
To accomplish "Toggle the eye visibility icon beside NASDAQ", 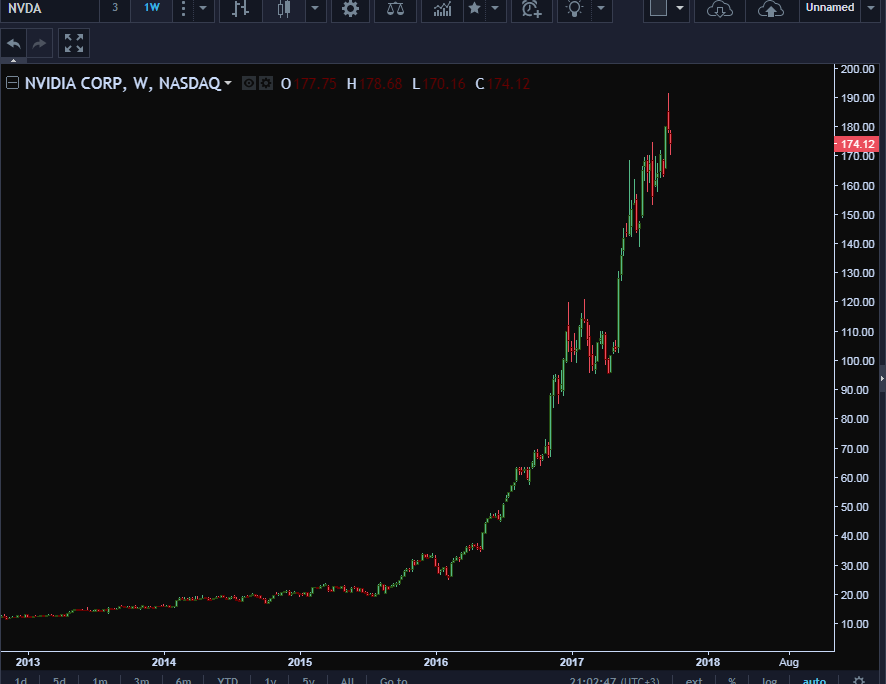I will click(250, 84).
